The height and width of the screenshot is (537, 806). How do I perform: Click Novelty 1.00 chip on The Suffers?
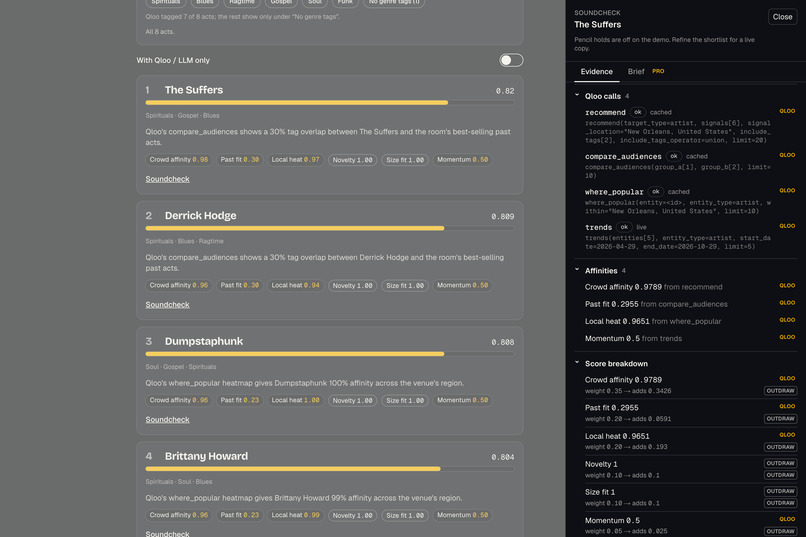[352, 160]
